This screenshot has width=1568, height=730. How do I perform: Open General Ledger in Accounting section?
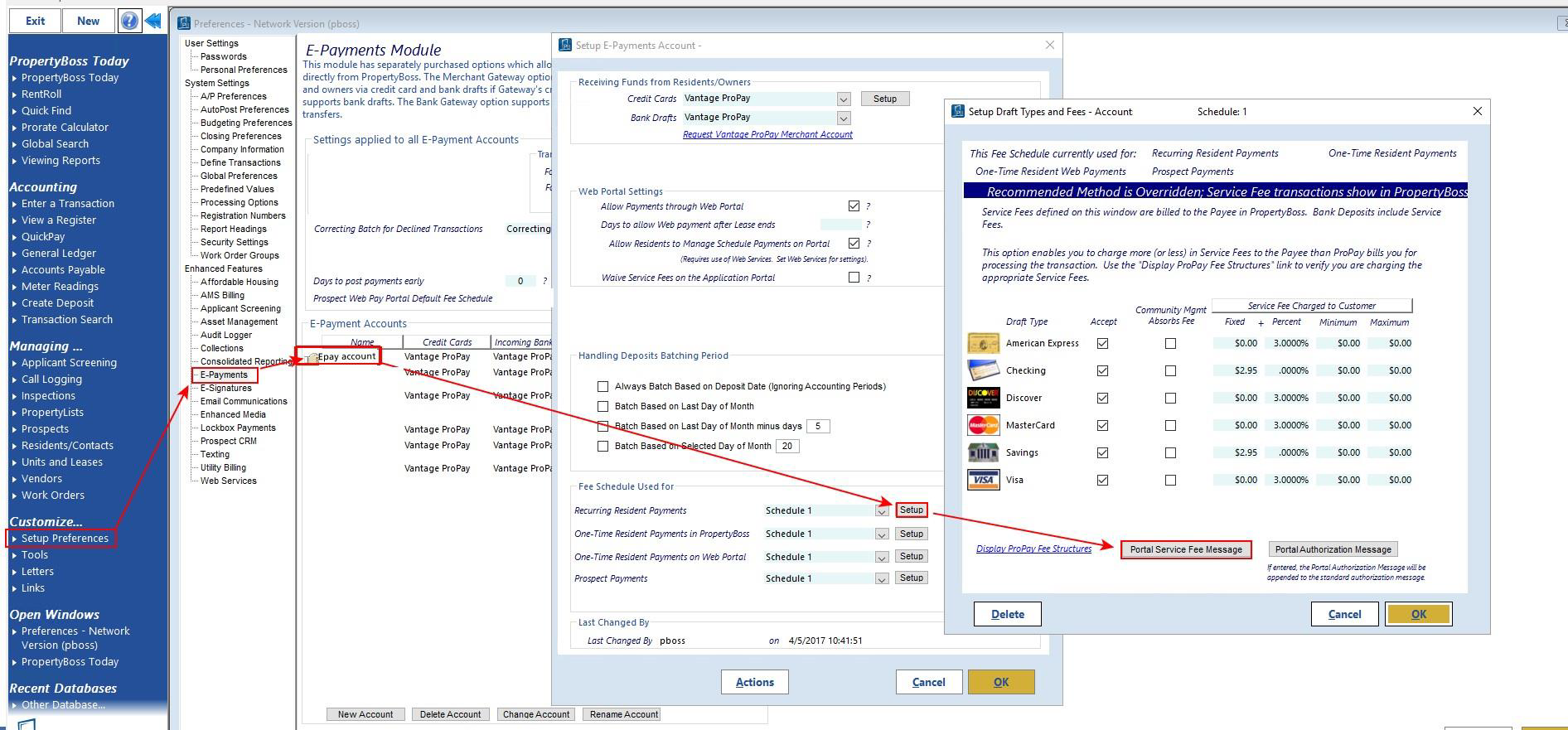[59, 253]
